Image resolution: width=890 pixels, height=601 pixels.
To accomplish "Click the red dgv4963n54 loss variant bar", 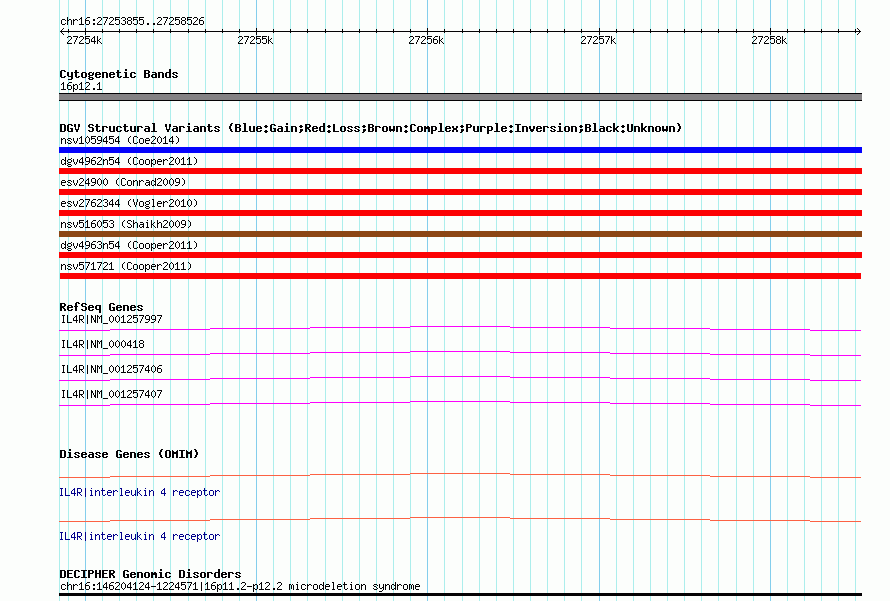I will (460, 255).
